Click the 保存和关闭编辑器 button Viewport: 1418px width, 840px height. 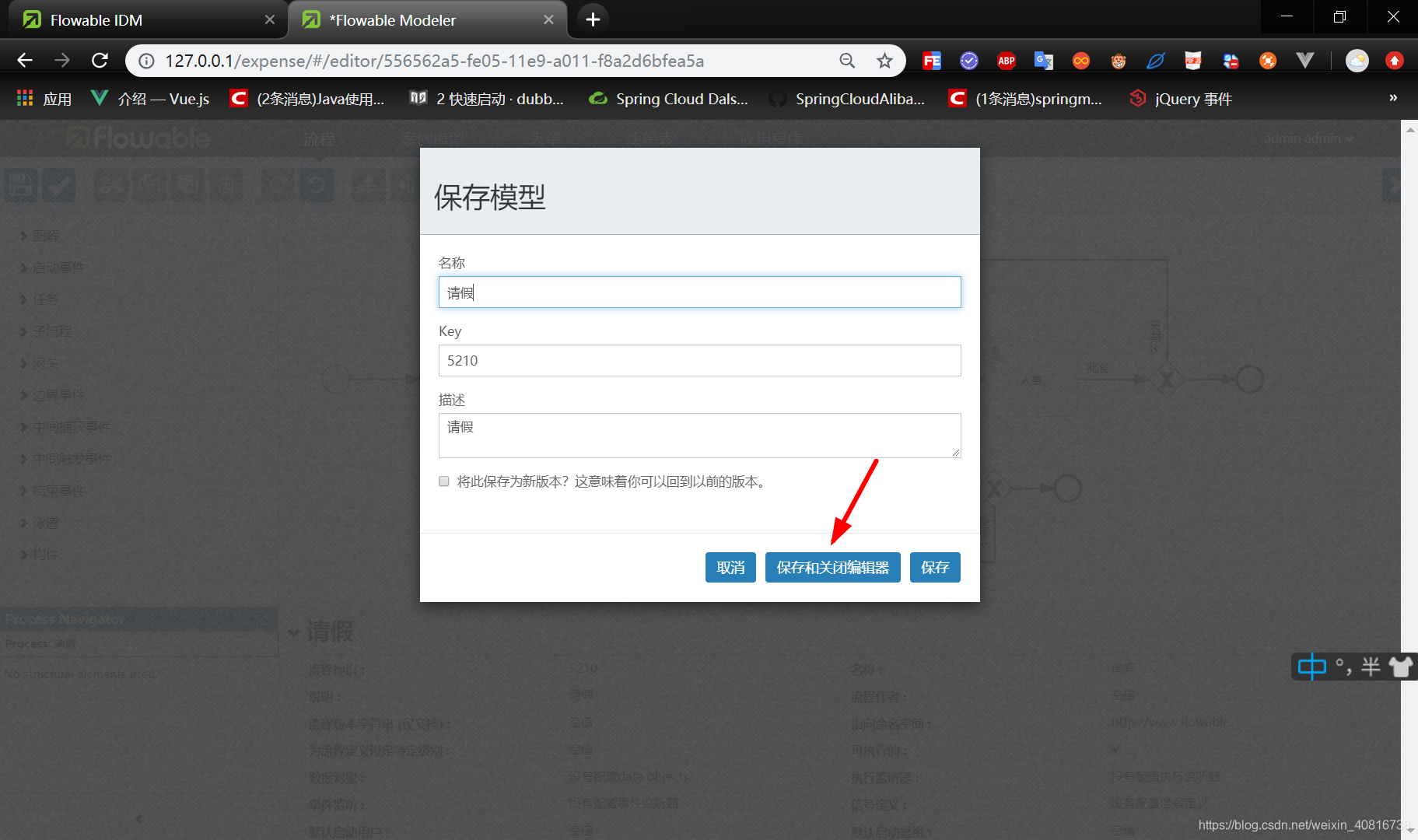832,567
